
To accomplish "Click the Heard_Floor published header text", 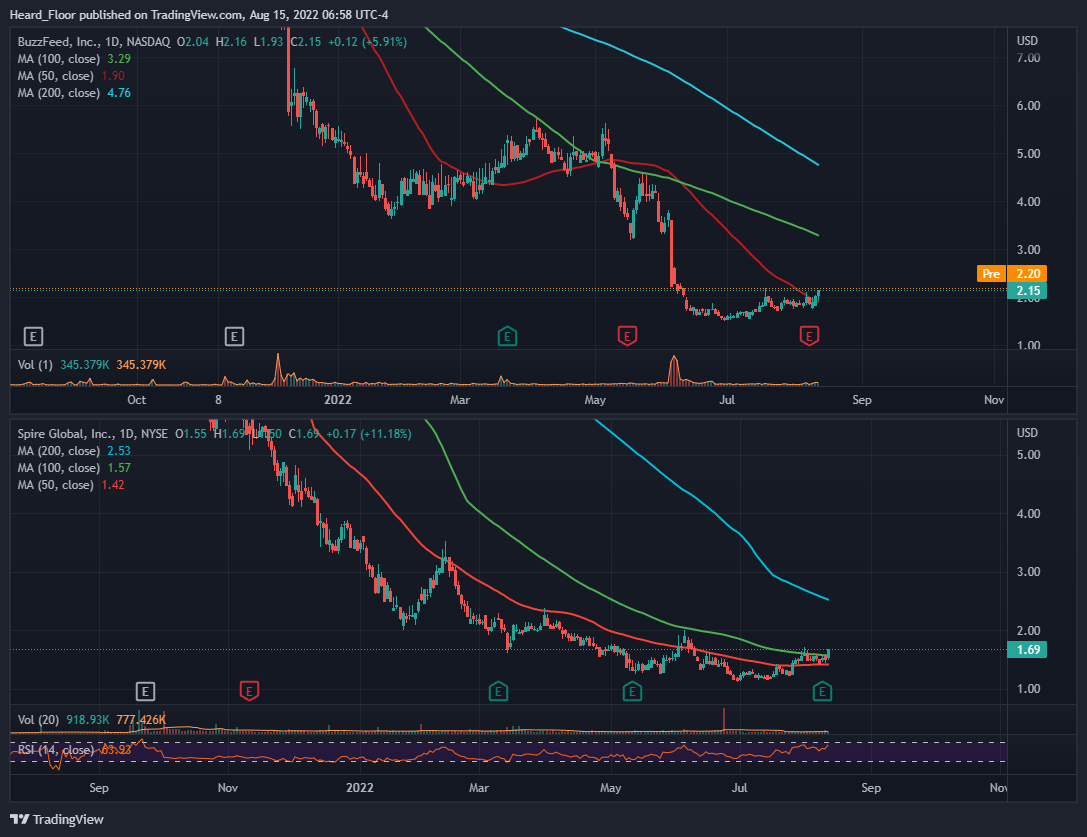I will click(199, 15).
